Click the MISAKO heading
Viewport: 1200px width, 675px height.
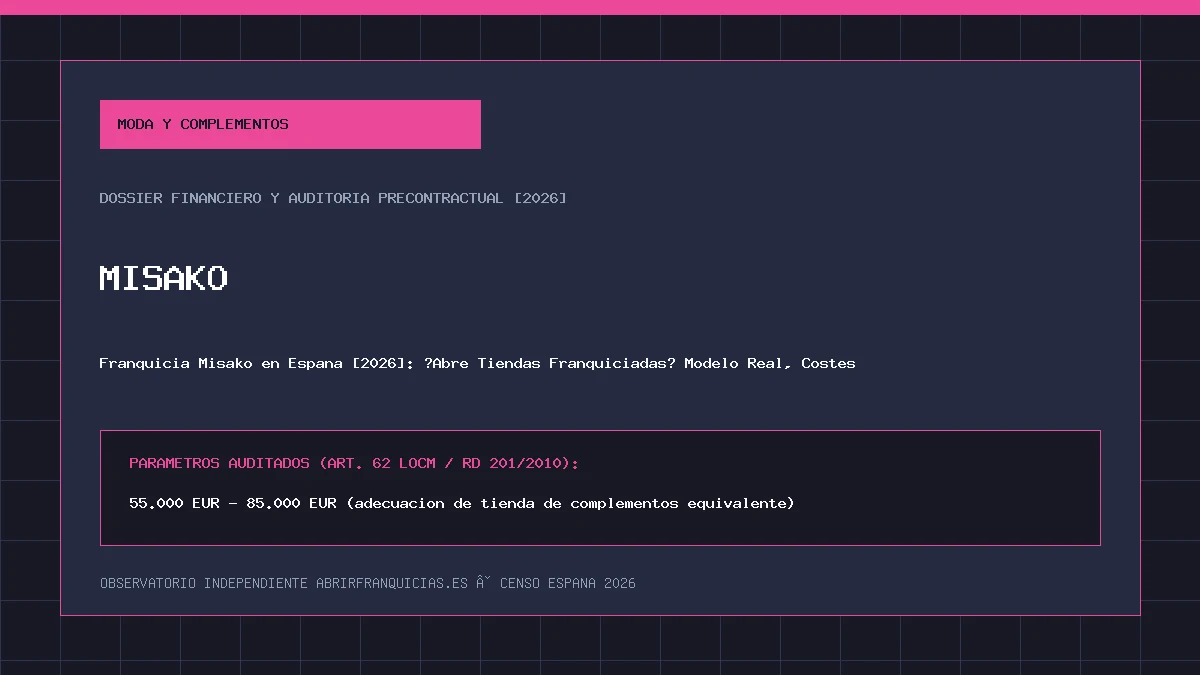164,278
